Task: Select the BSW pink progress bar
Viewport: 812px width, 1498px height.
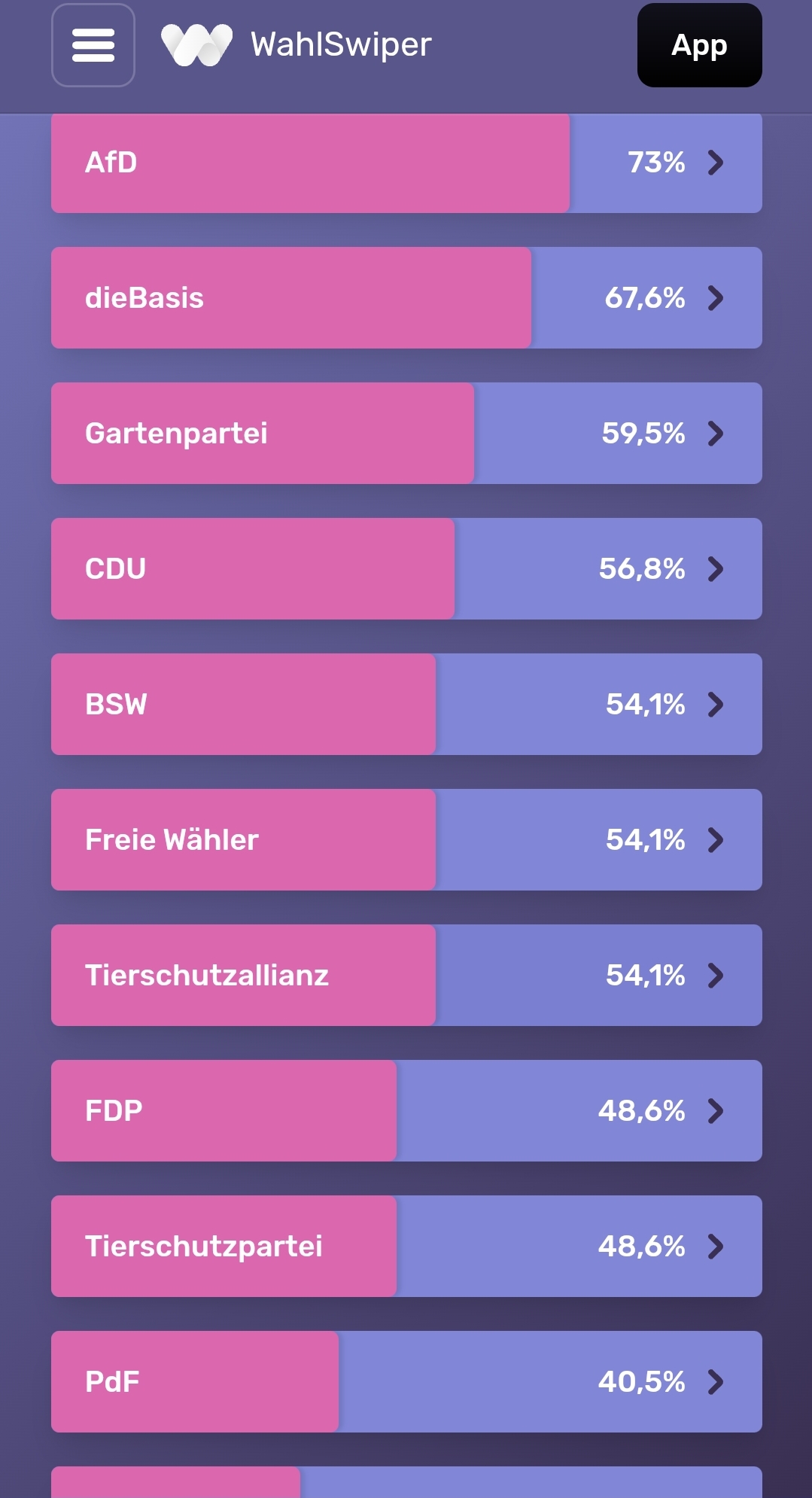Action: pyautogui.click(x=243, y=704)
